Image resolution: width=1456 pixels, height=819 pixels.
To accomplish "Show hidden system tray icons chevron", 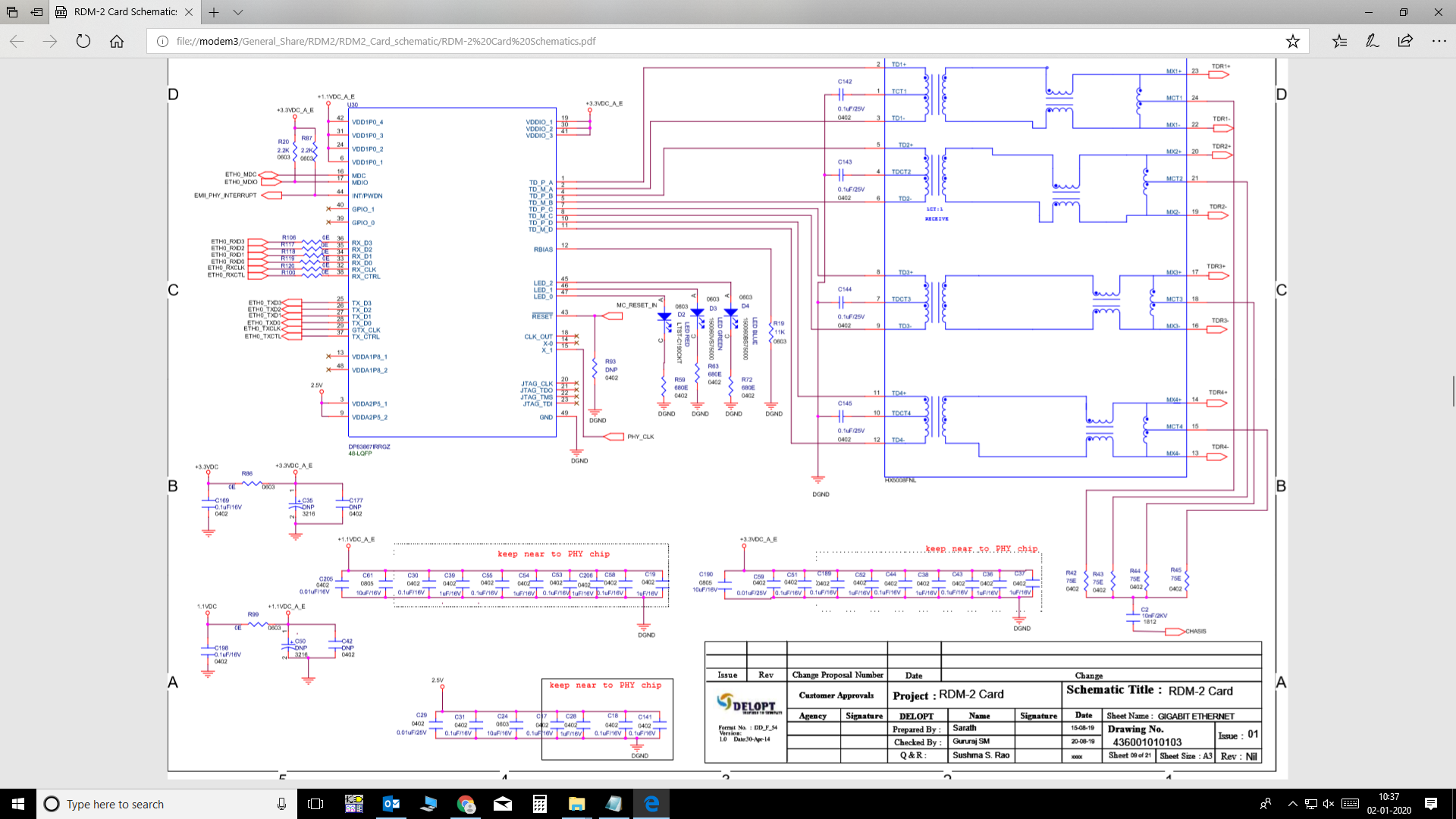I will coord(1292,804).
